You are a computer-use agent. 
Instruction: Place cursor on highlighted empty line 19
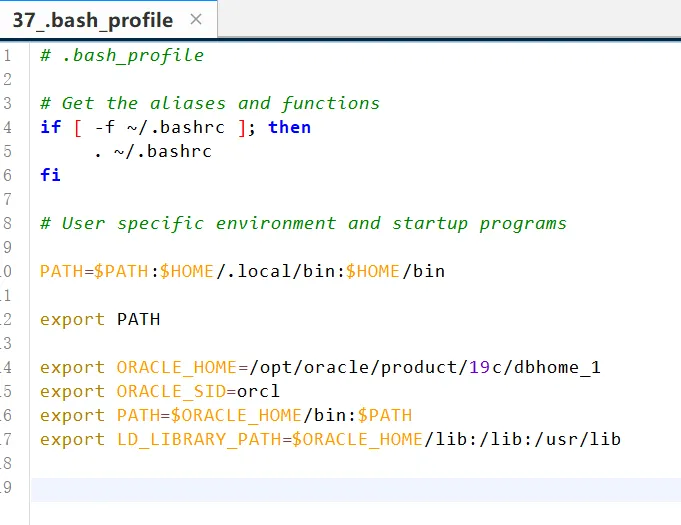point(356,490)
